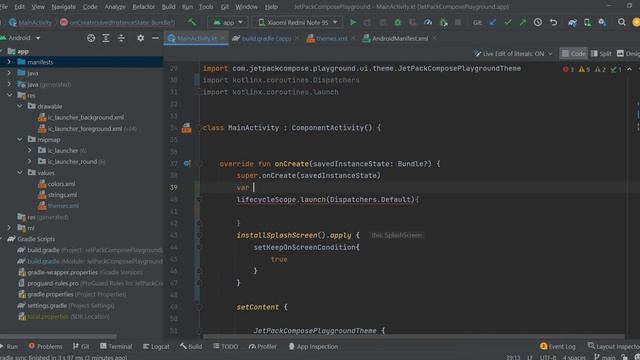
Task: Select colors.xml in project tree
Action: click(x=61, y=184)
